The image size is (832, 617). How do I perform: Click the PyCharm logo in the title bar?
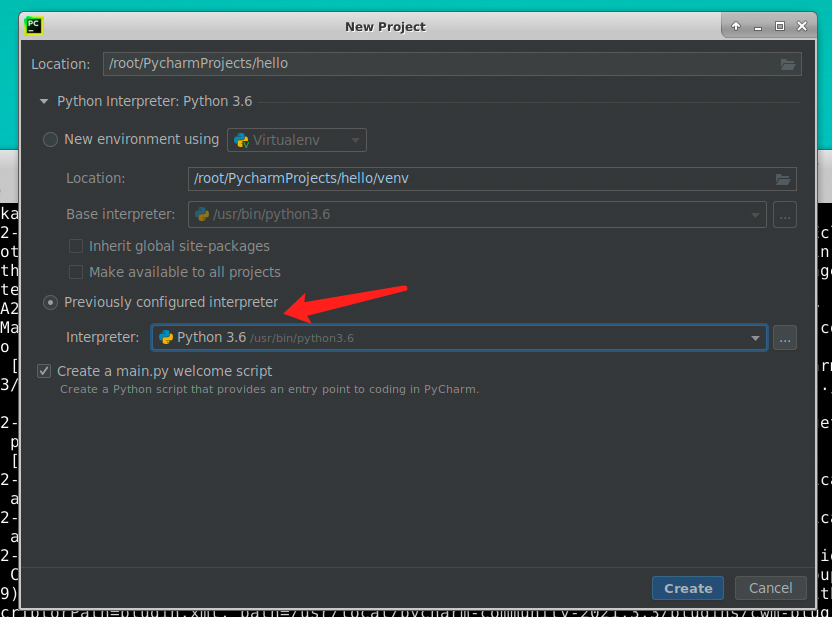[34, 25]
